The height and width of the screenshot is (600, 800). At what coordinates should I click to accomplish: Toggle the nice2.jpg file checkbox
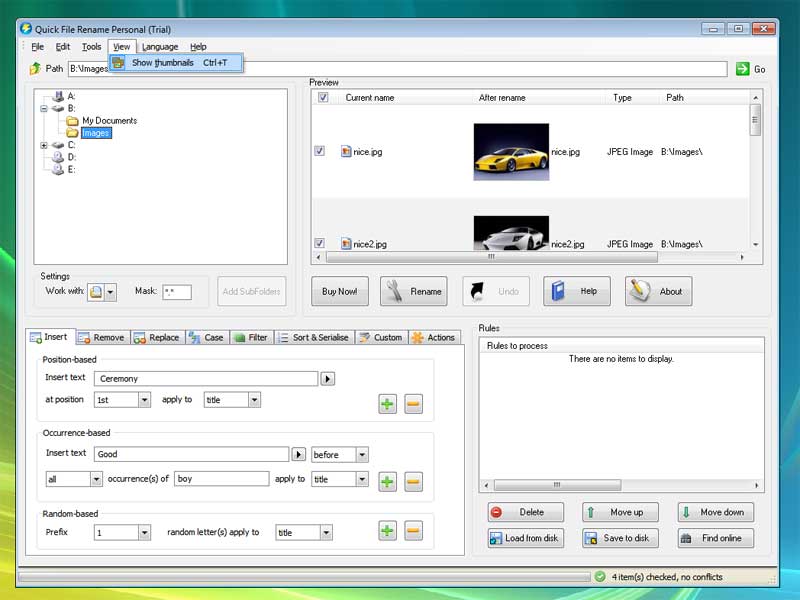(320, 243)
